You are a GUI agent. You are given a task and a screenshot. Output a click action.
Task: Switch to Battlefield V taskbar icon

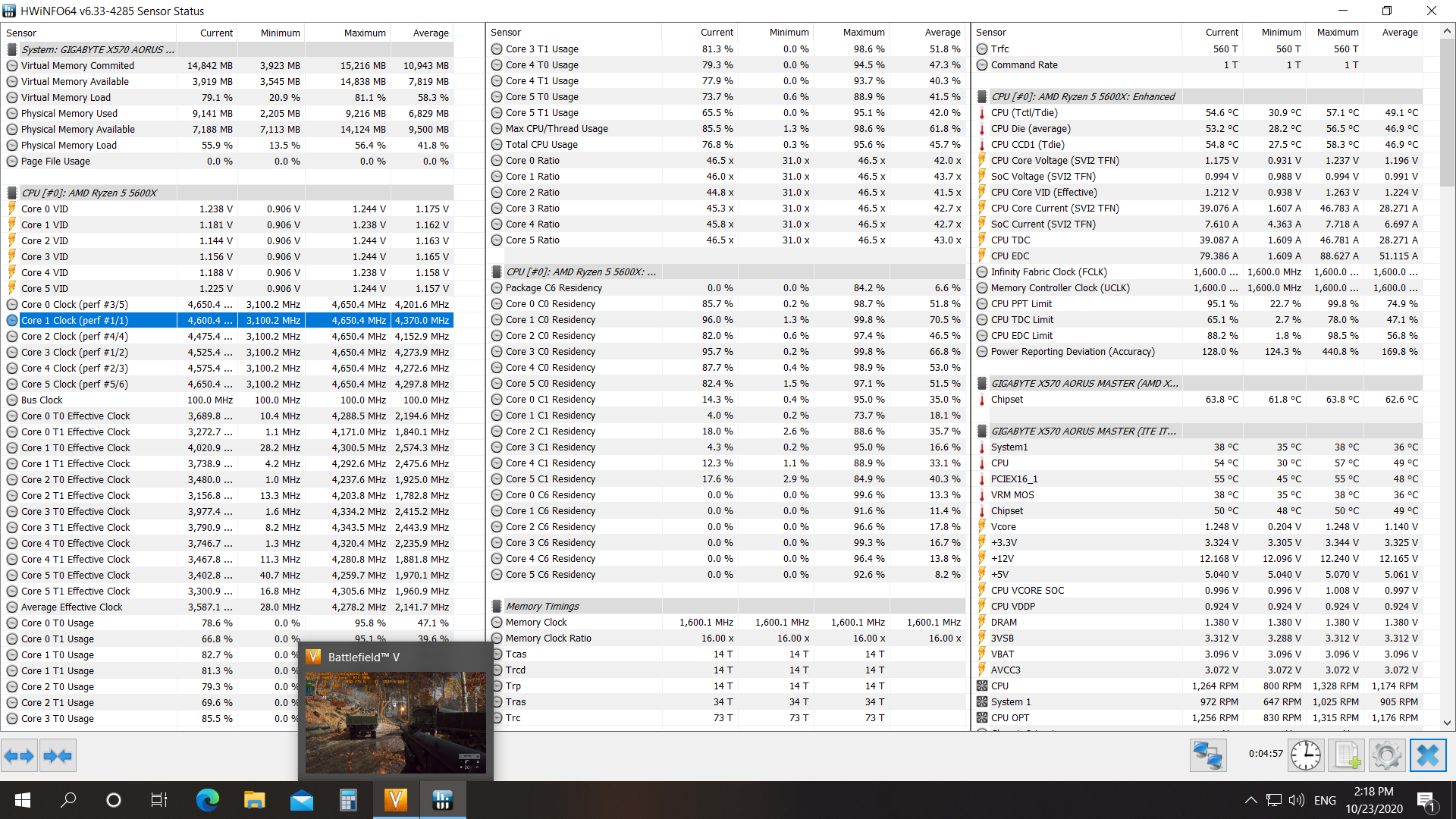396,800
